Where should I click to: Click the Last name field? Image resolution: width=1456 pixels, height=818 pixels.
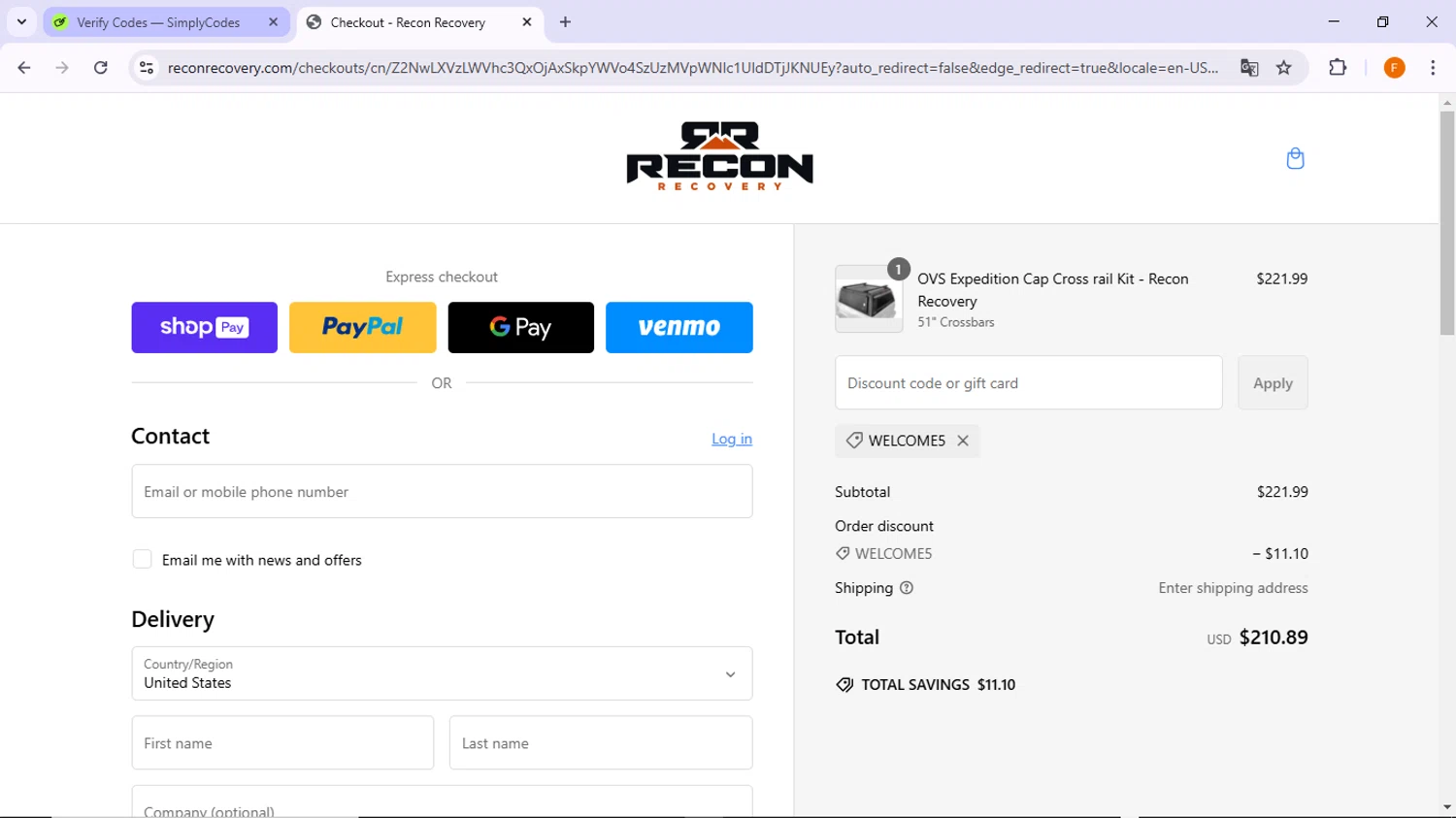[x=601, y=743]
